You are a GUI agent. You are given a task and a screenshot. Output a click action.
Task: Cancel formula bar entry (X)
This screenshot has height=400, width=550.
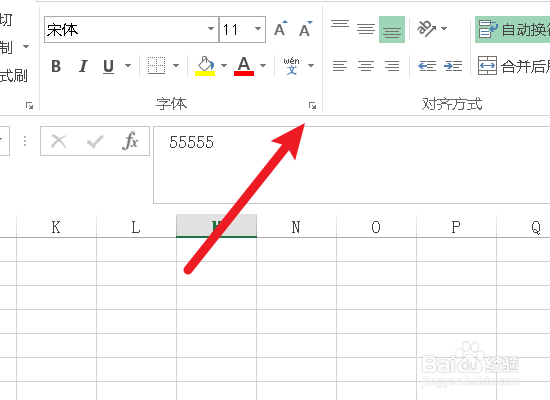point(59,141)
